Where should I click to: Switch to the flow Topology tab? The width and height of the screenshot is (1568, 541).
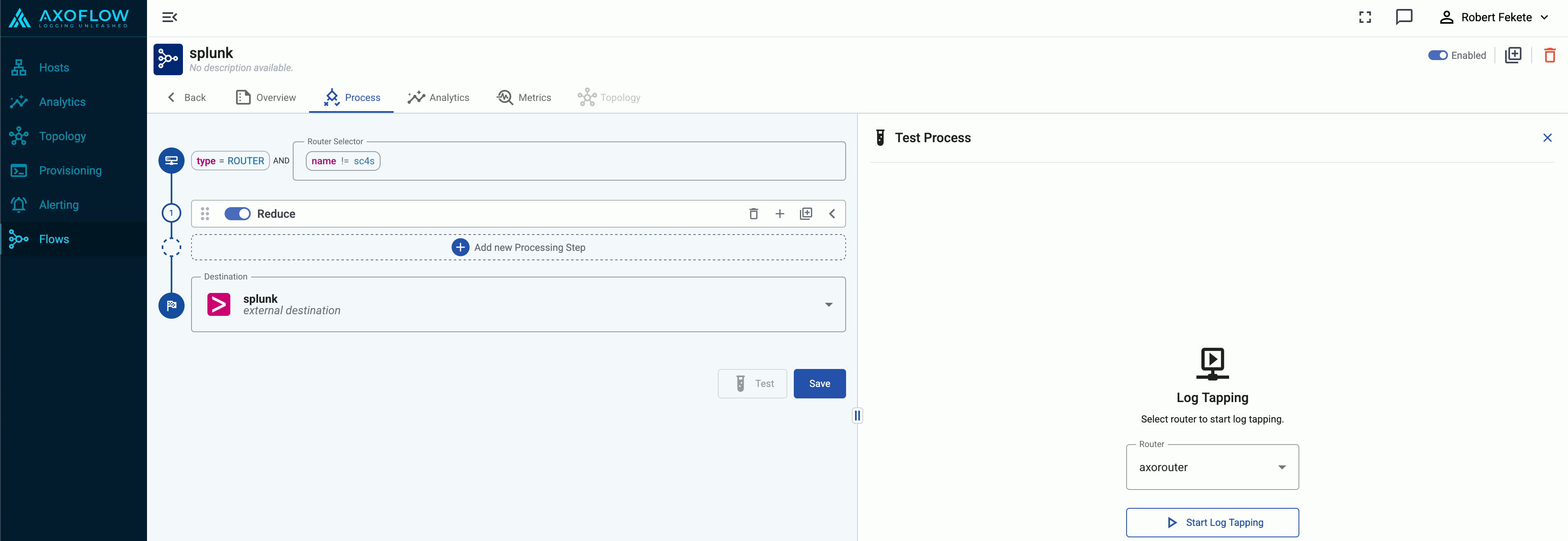[x=609, y=98]
